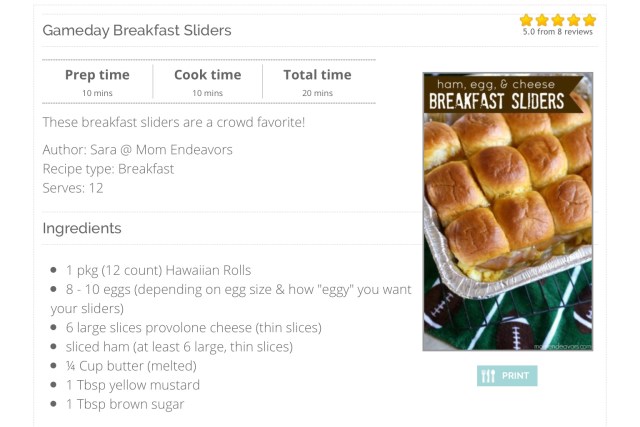Screen dimensions: 640x427
Task: Click the yellow mustard ingredient item
Action: (x=132, y=385)
